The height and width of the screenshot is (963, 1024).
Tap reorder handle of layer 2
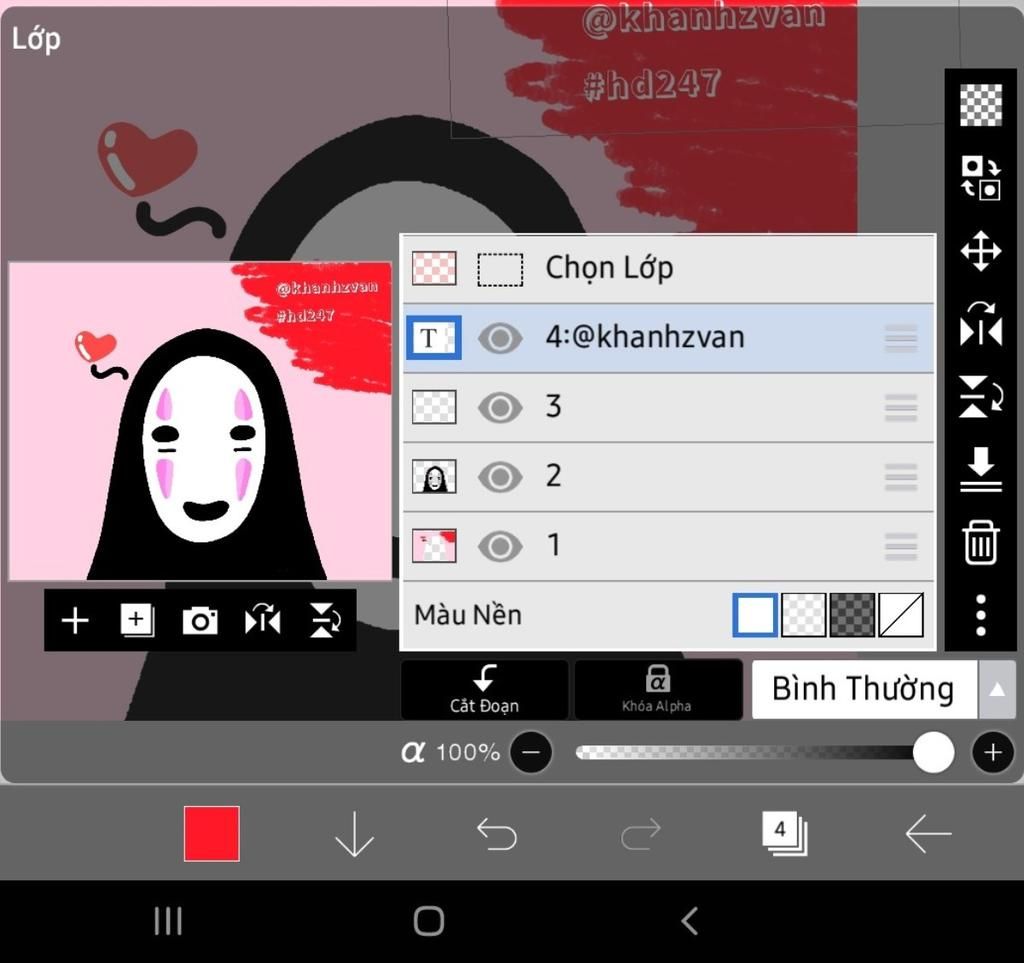[901, 477]
